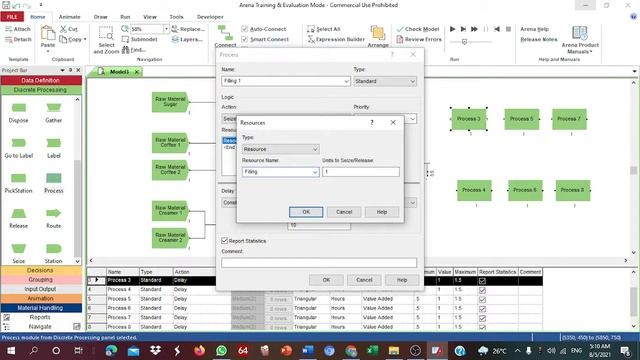The height and width of the screenshot is (360, 640).
Task: Adjust the run speed slider
Action: [464, 42]
